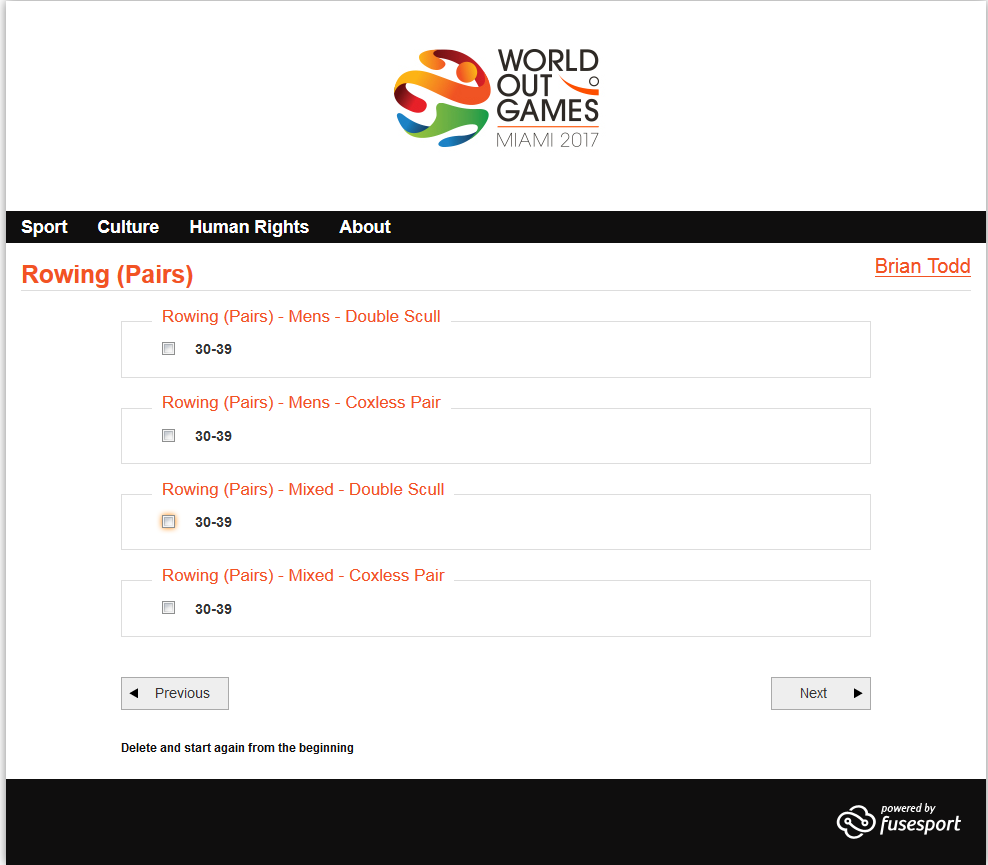Enable Mixed Double Scull 30-39 checkbox
This screenshot has width=988, height=865.
(169, 522)
